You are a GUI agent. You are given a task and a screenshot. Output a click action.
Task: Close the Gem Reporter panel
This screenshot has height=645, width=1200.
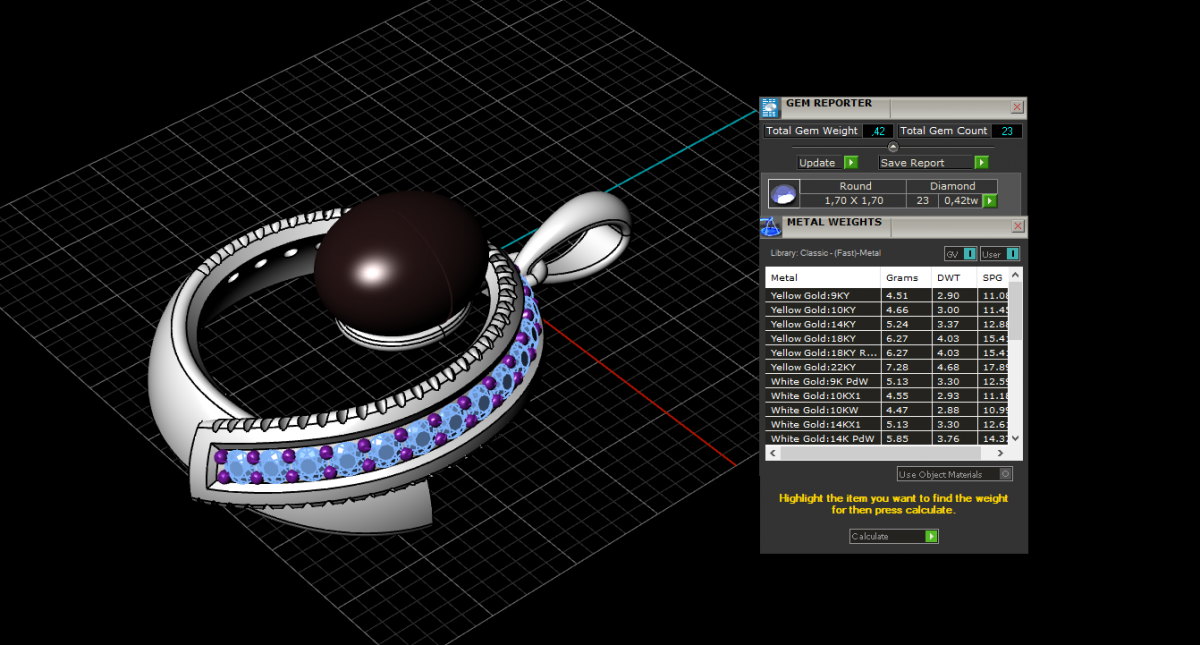1017,107
